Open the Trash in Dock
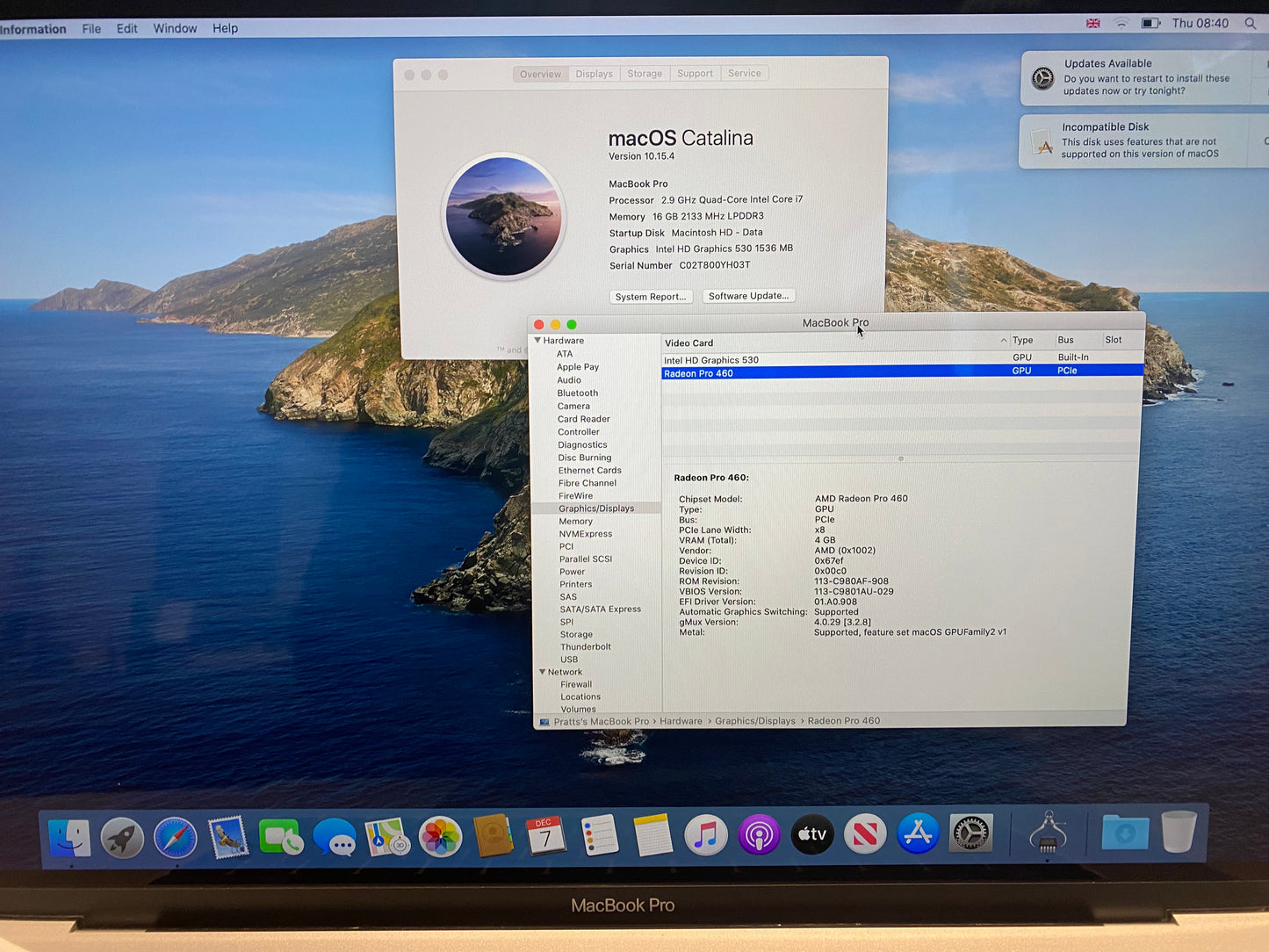 point(1179,831)
